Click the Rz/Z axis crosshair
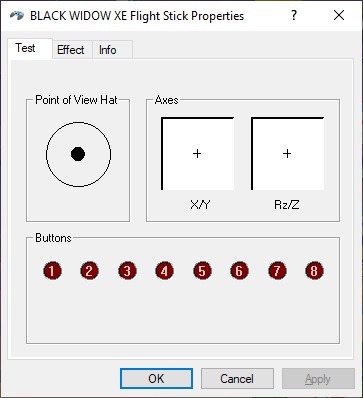The width and height of the screenshot is (363, 398). [x=287, y=153]
